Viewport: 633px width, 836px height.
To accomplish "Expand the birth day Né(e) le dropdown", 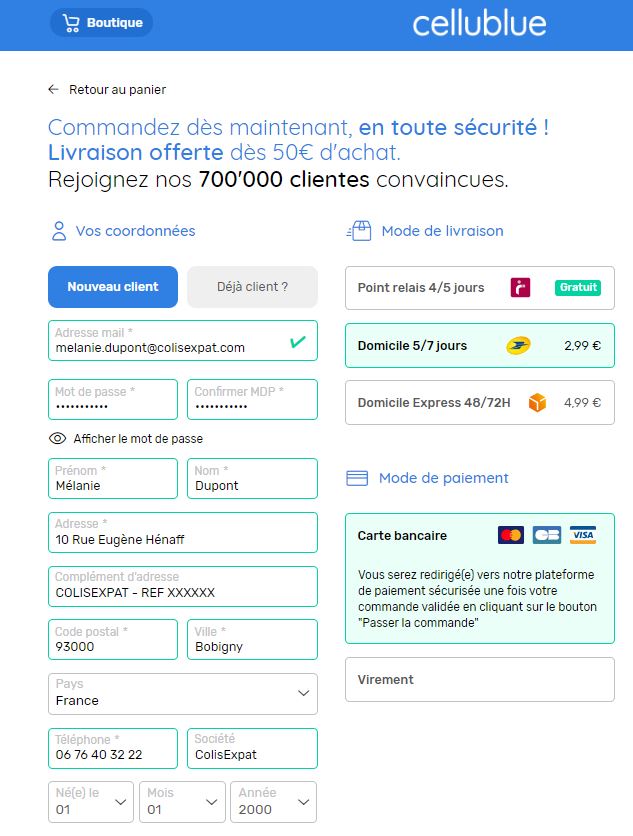I will (91, 802).
